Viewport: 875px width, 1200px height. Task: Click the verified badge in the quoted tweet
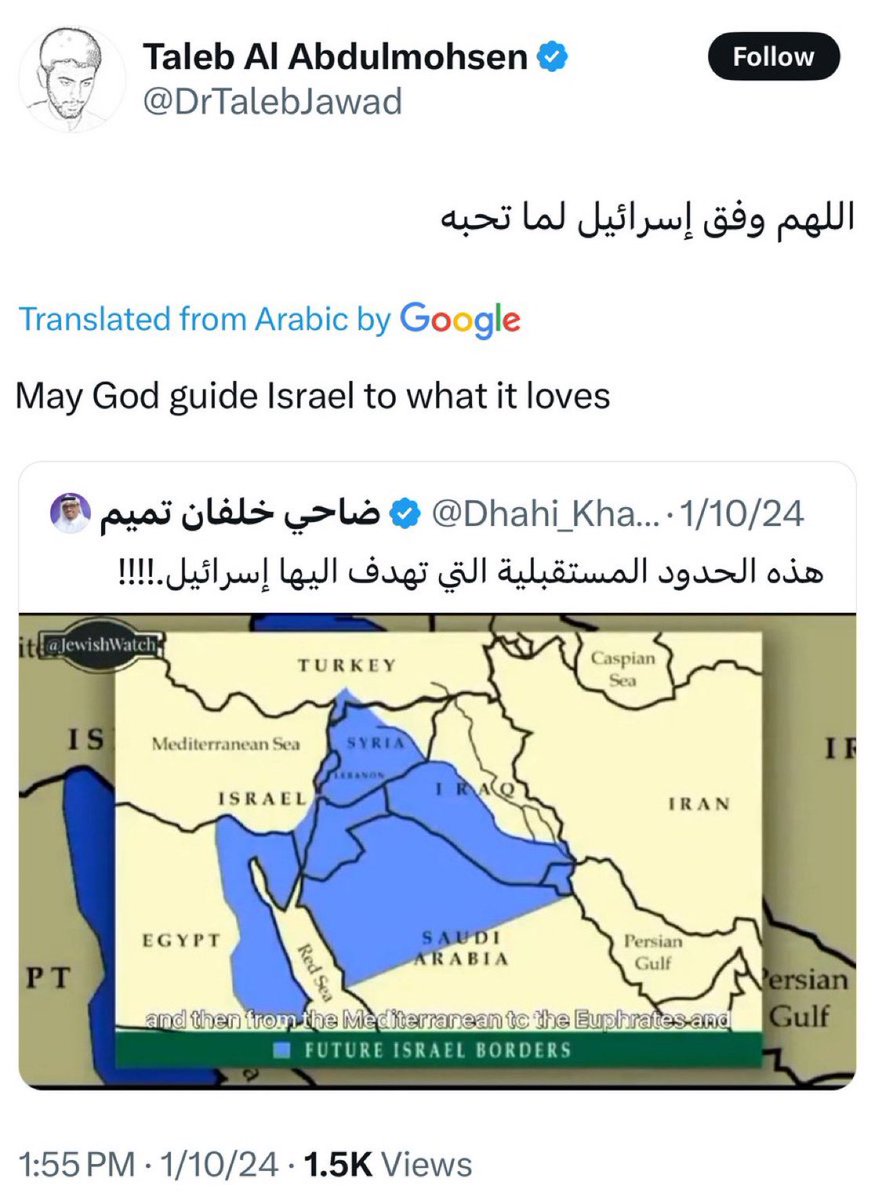404,514
